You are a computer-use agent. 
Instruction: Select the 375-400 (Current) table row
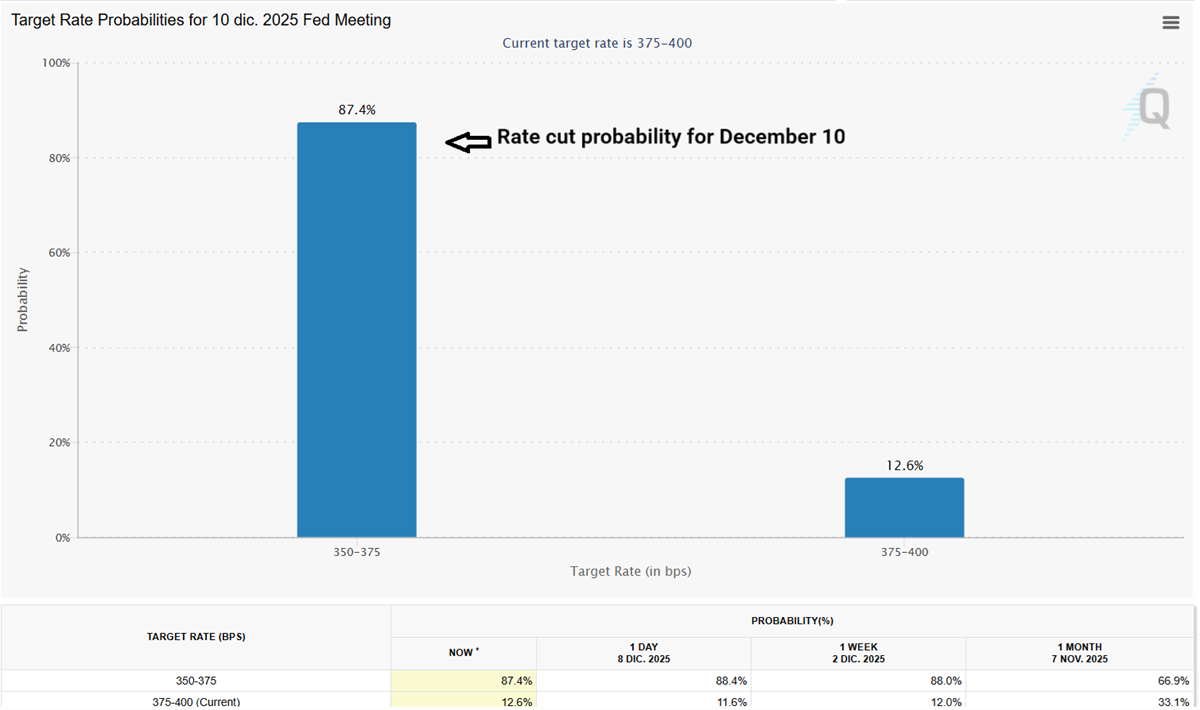pos(196,702)
